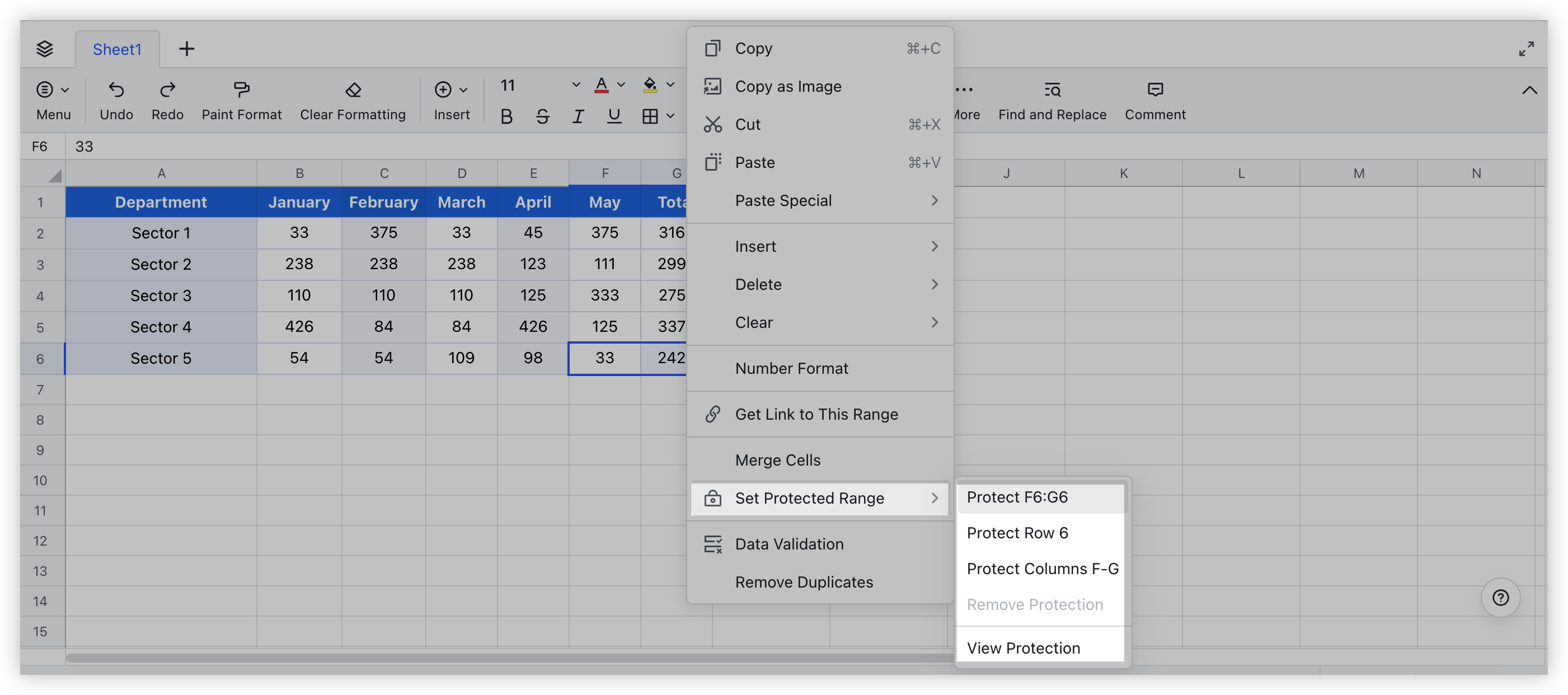Click the Set Protected Range option

coord(810,497)
